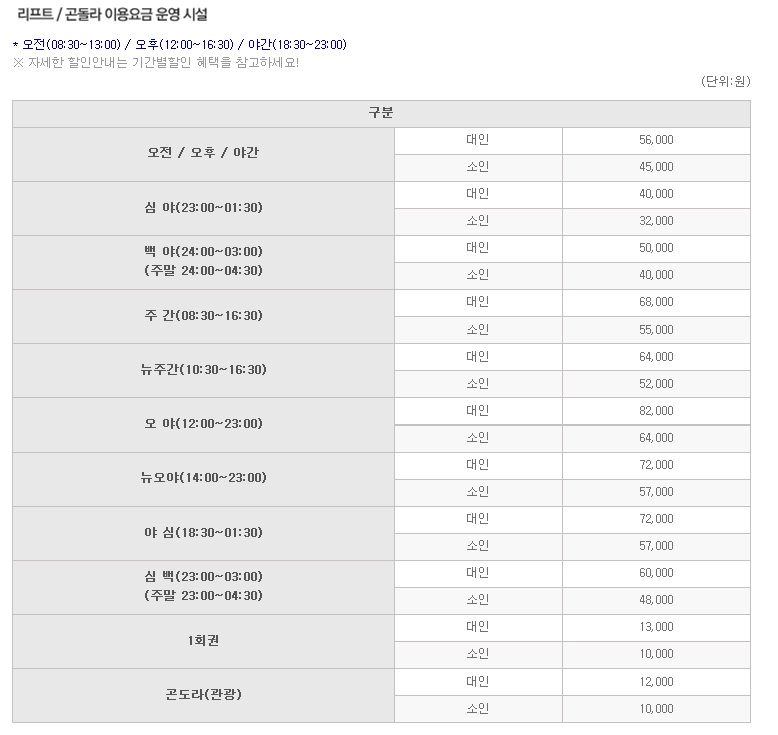Select the 심야(23:00~01:30) row label
Image resolution: width=778 pixels, height=735 pixels.
203,208
